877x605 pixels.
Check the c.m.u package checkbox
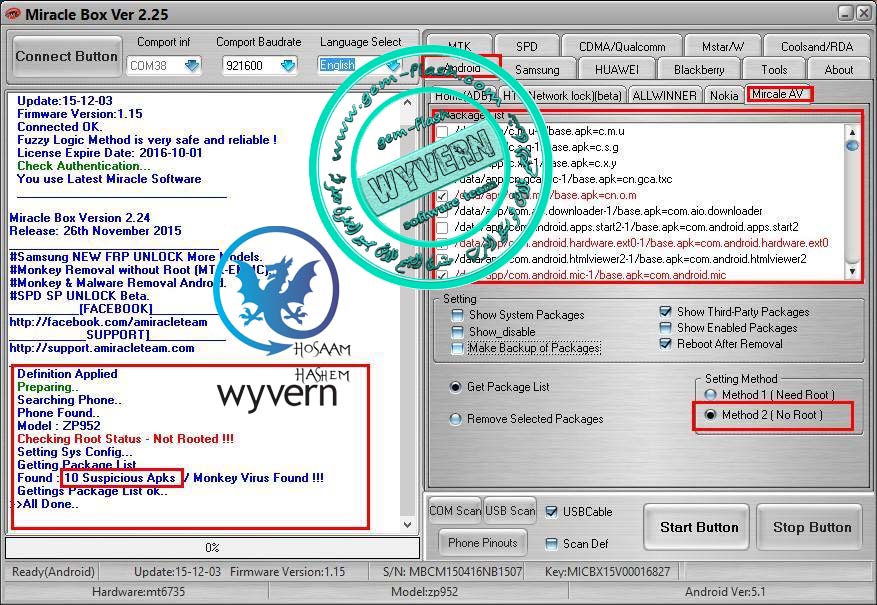click(442, 131)
